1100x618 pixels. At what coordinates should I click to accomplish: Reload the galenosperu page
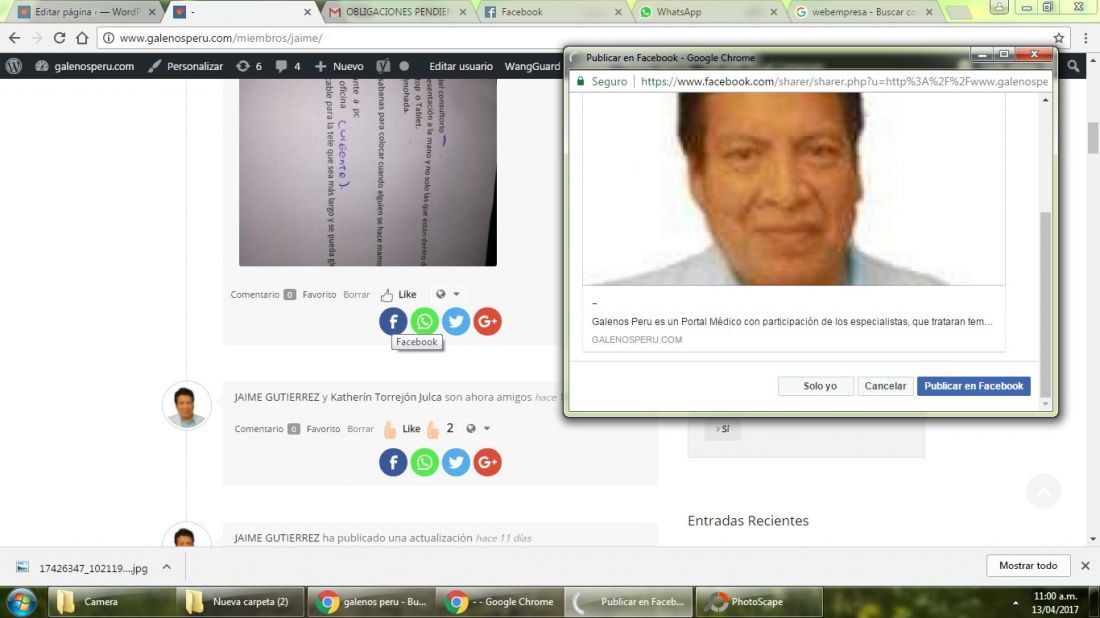[x=60, y=38]
